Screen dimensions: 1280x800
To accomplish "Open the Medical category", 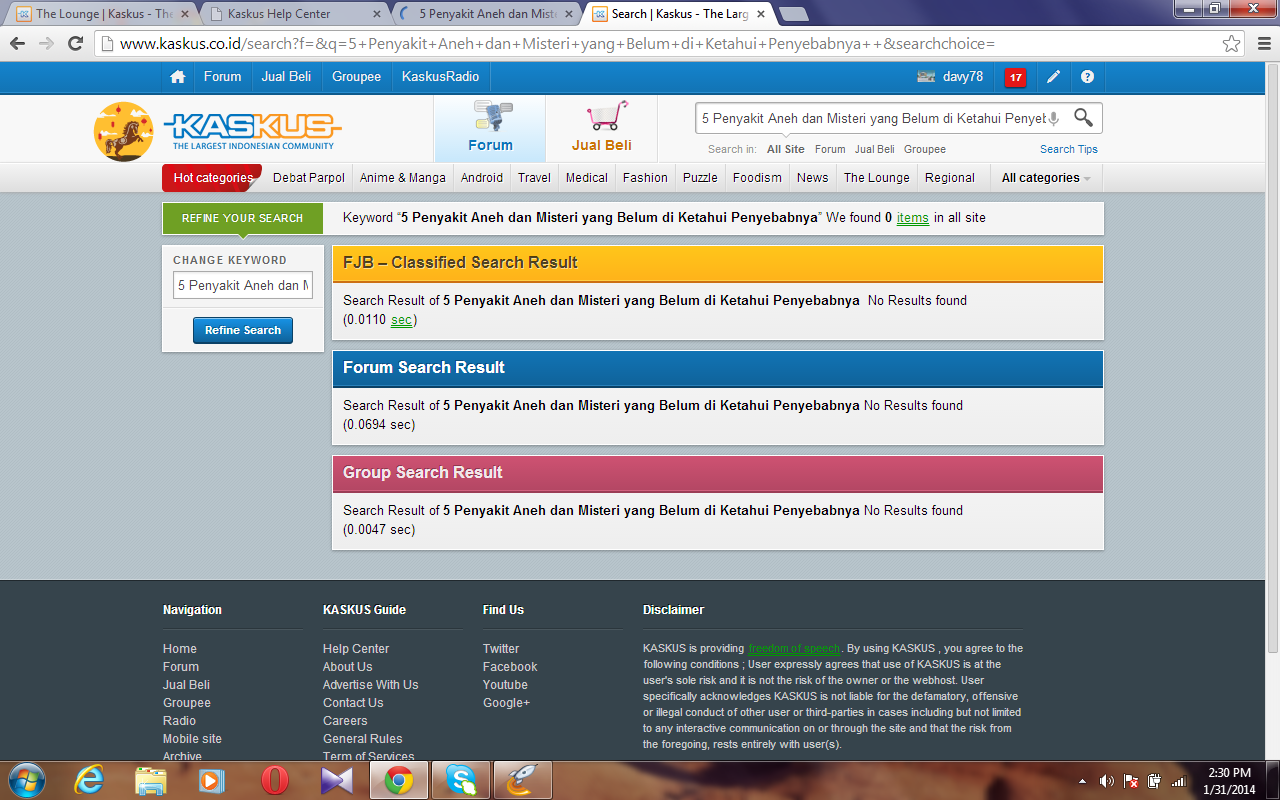I will [x=587, y=178].
